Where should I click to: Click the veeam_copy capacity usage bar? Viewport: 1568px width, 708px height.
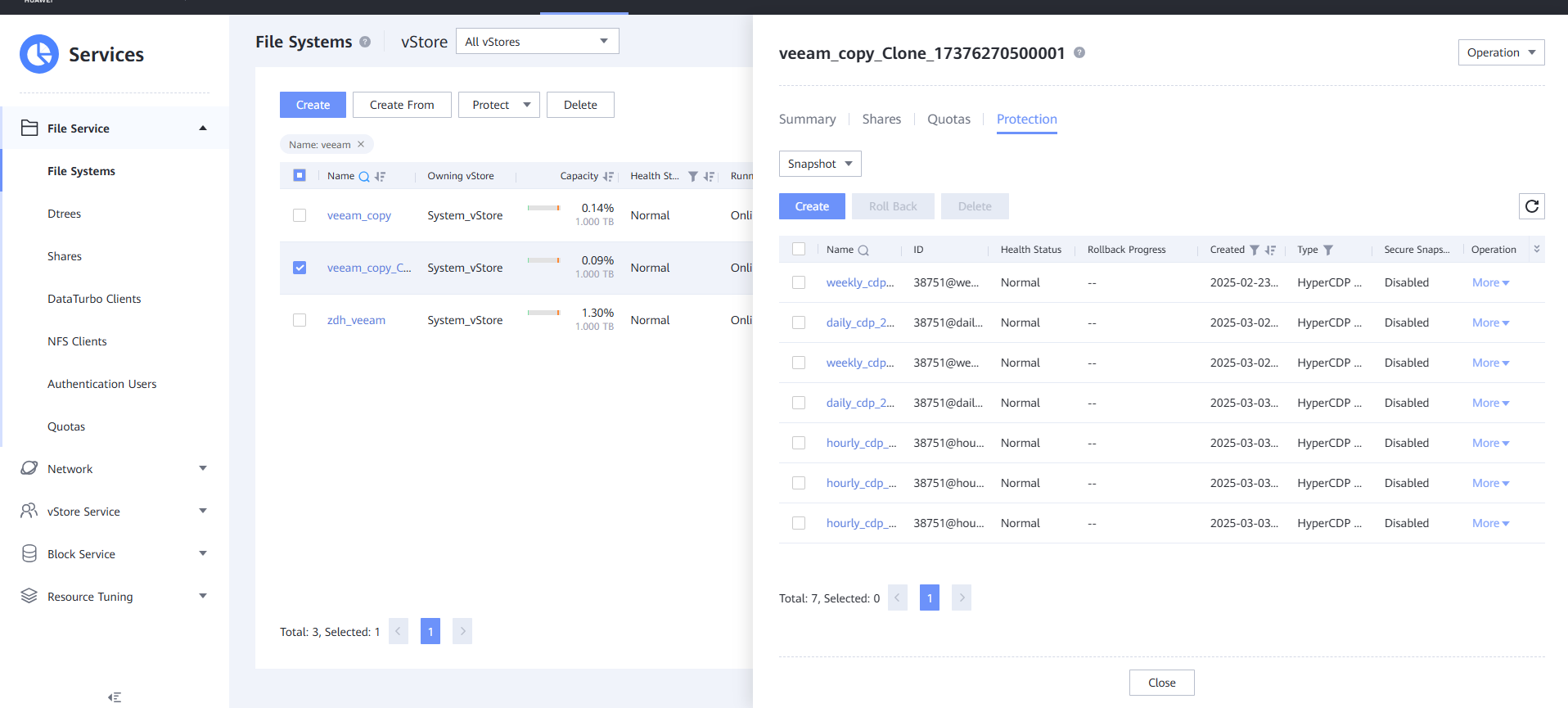(x=543, y=208)
